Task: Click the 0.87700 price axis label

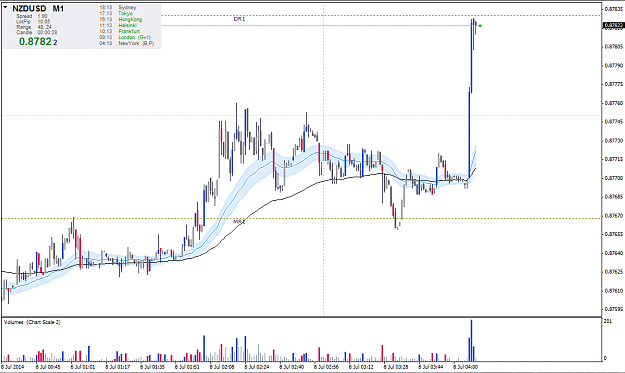Action: pyautogui.click(x=613, y=178)
